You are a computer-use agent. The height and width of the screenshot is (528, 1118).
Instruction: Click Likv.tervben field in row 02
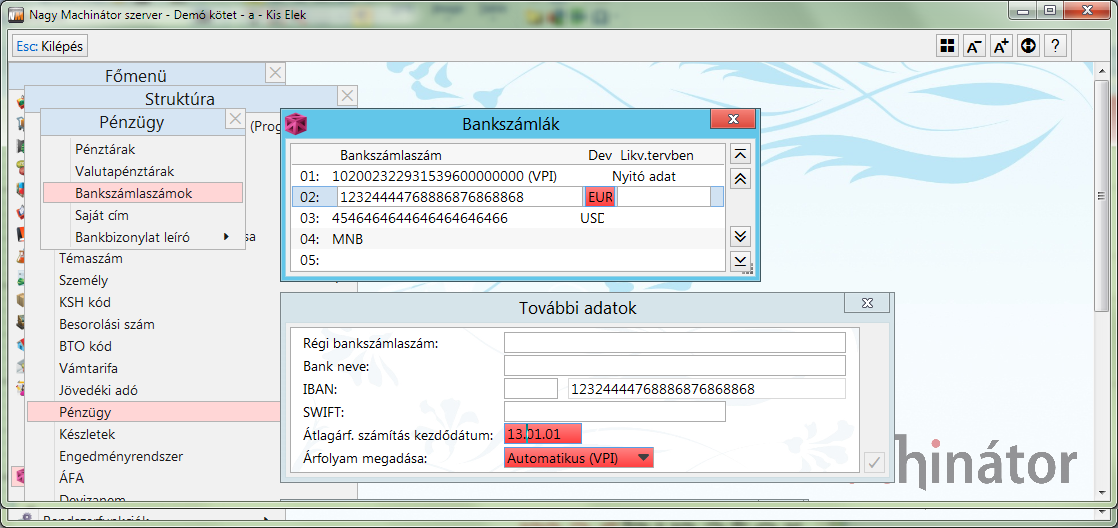pyautogui.click(x=664, y=197)
